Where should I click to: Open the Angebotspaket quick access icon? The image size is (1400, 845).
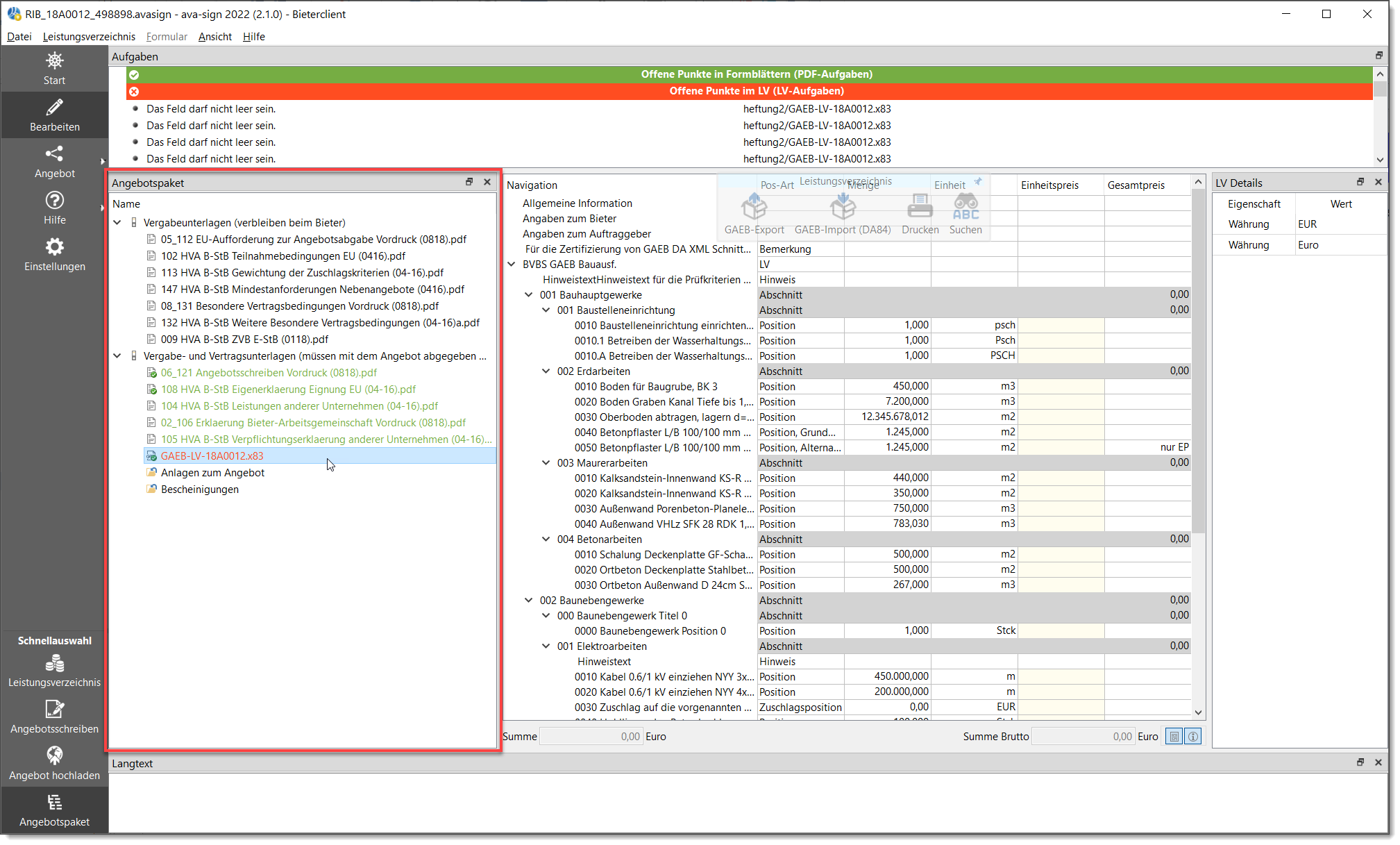(54, 803)
